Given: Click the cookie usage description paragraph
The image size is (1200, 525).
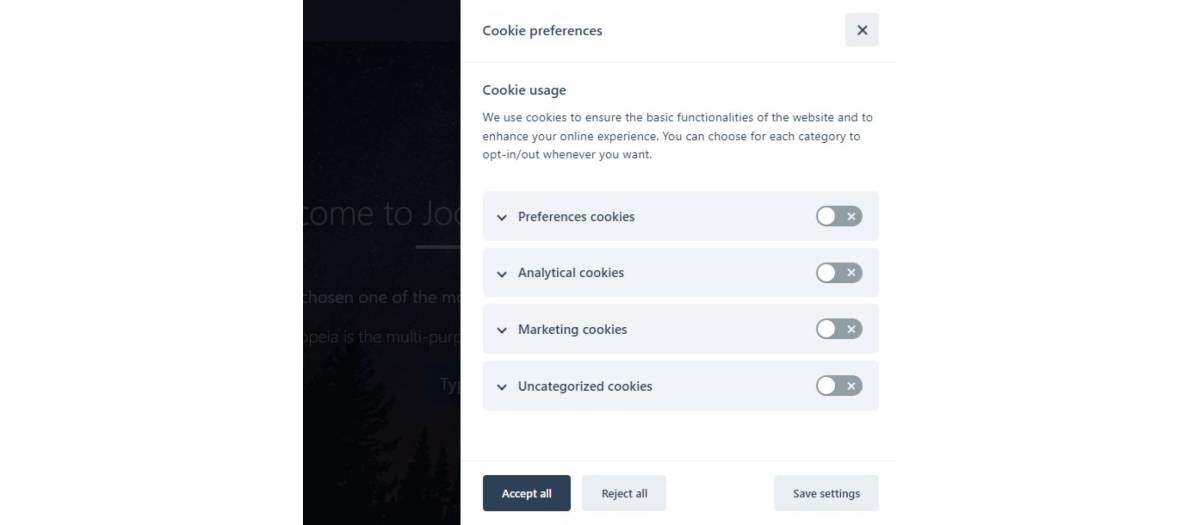Looking at the screenshot, I should 677,136.
